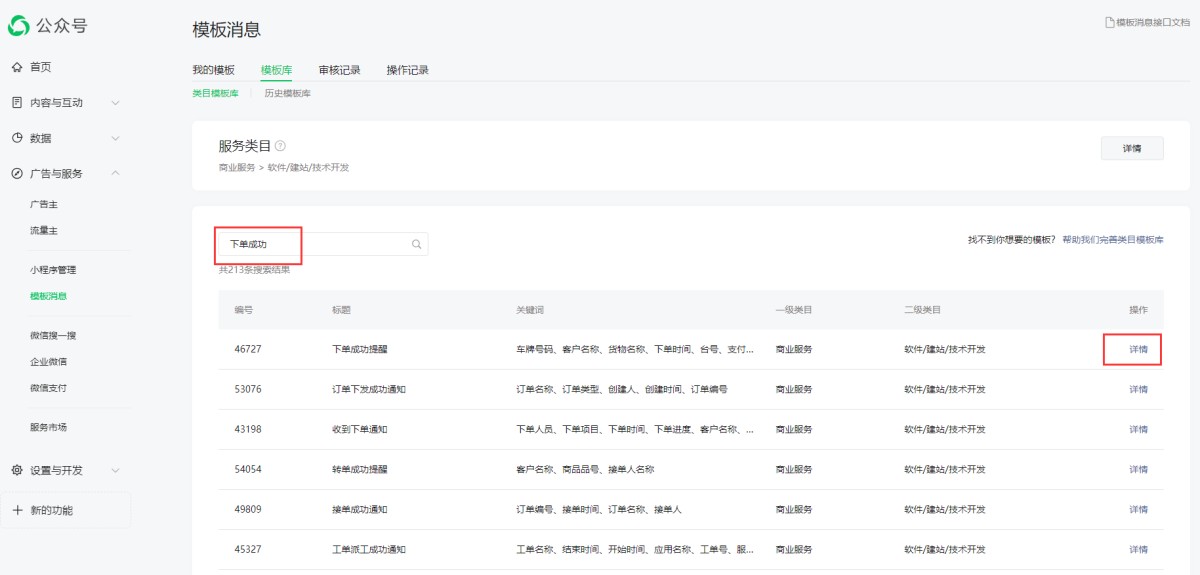The width and height of the screenshot is (1200, 575).
Task: Click the 数据 chart icon in sidebar
Action: pyautogui.click(x=17, y=138)
